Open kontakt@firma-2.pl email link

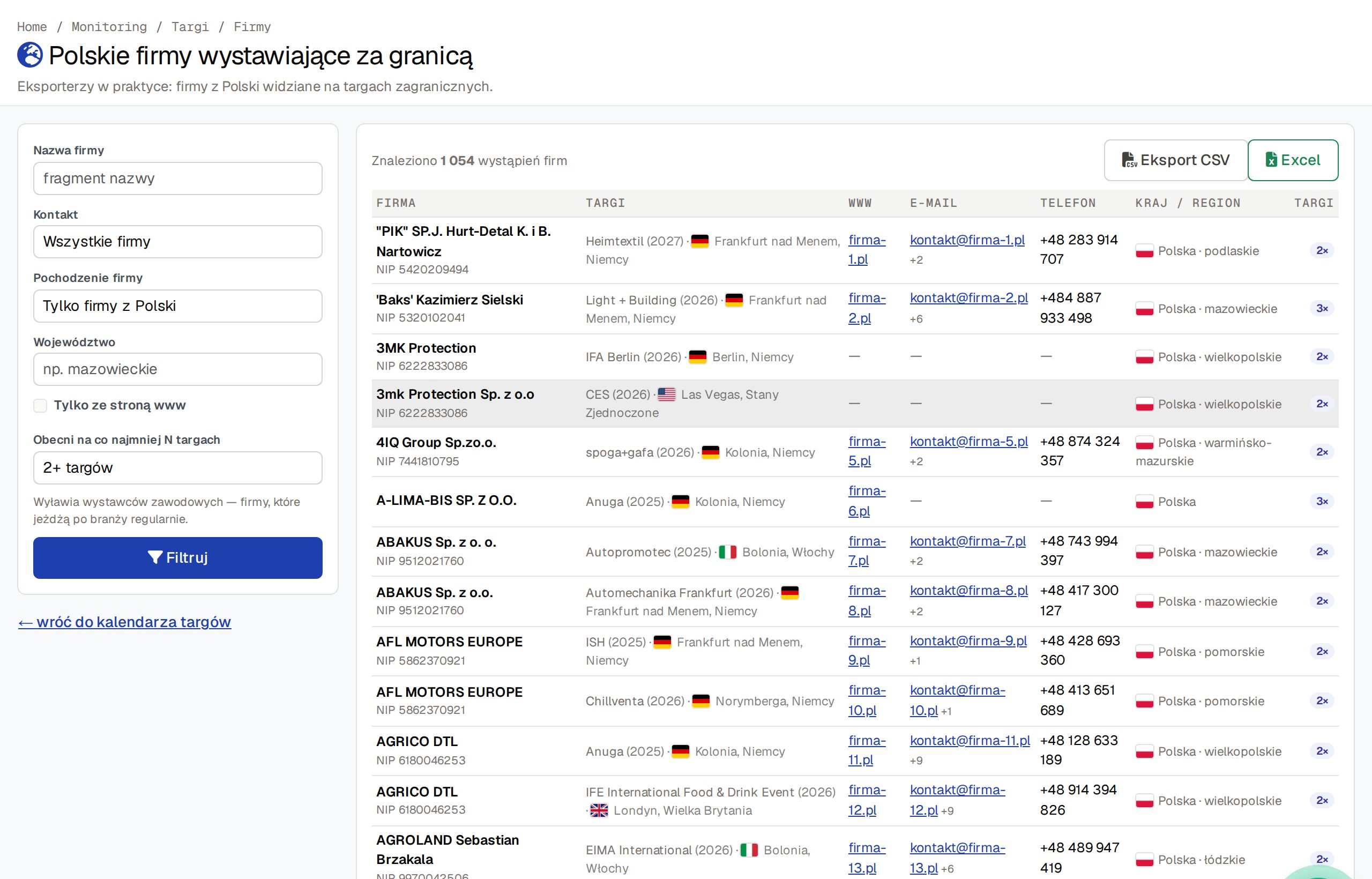968,298
